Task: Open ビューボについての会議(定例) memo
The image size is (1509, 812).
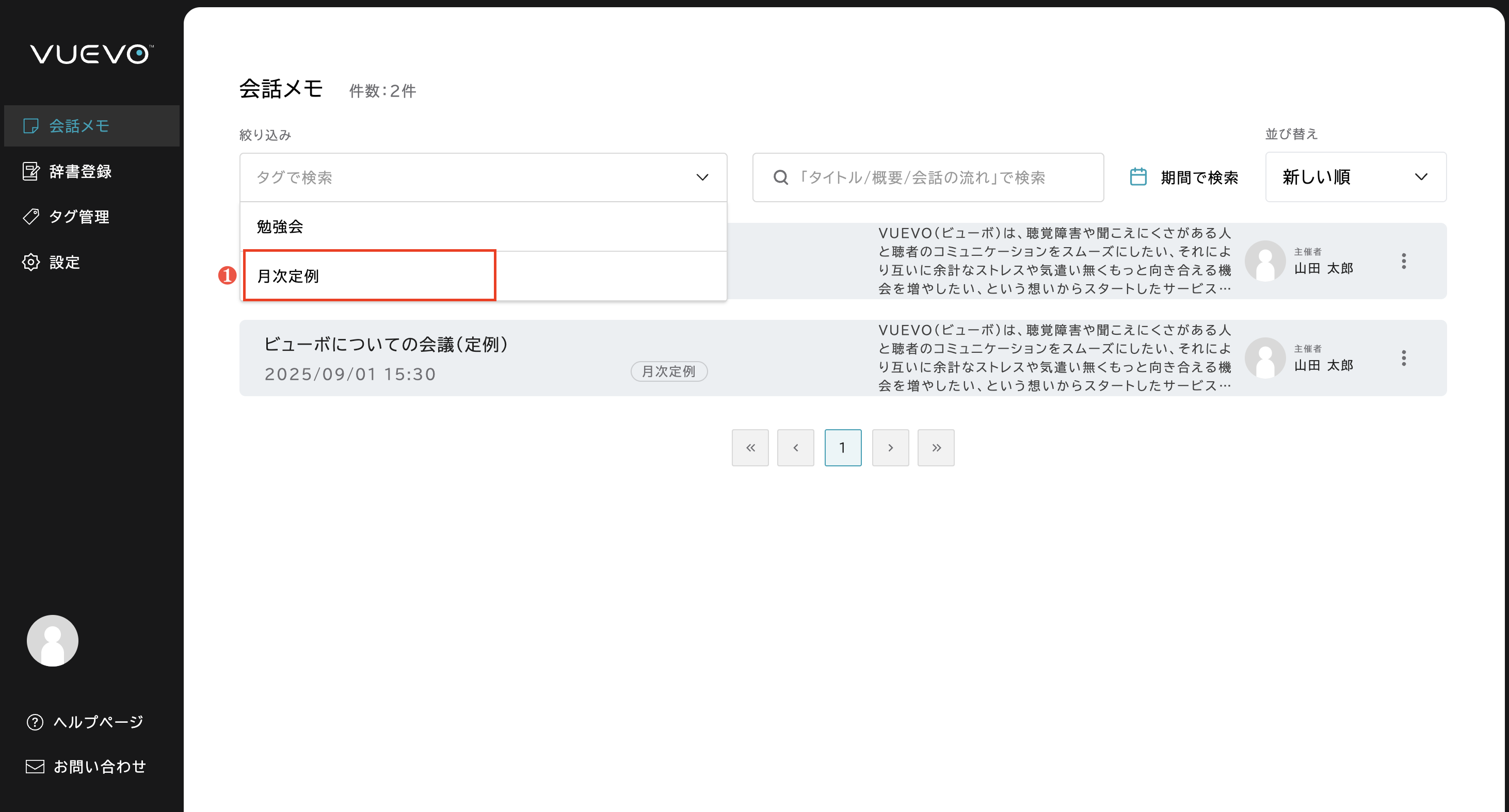Action: click(386, 345)
